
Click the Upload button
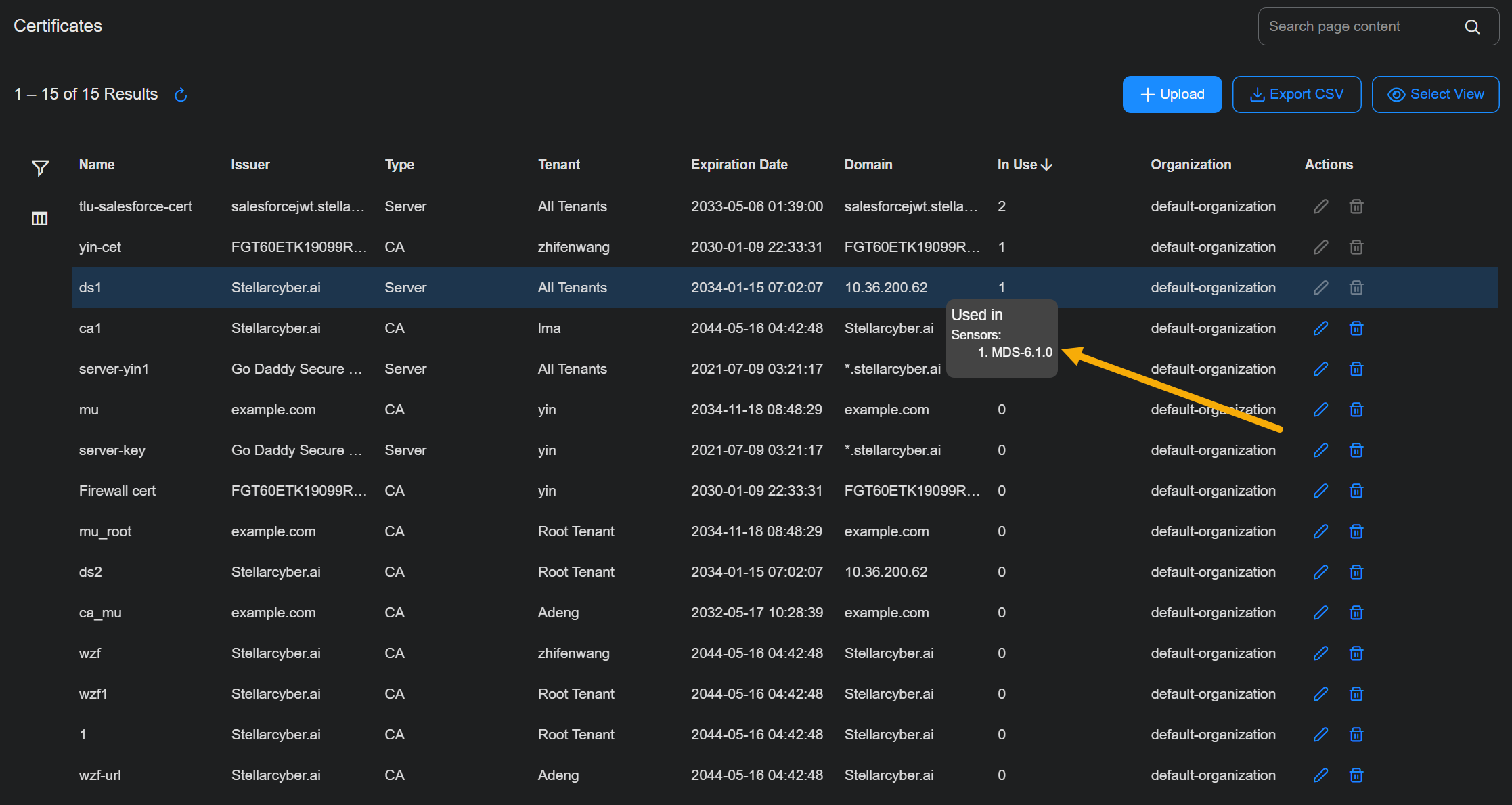1172,94
